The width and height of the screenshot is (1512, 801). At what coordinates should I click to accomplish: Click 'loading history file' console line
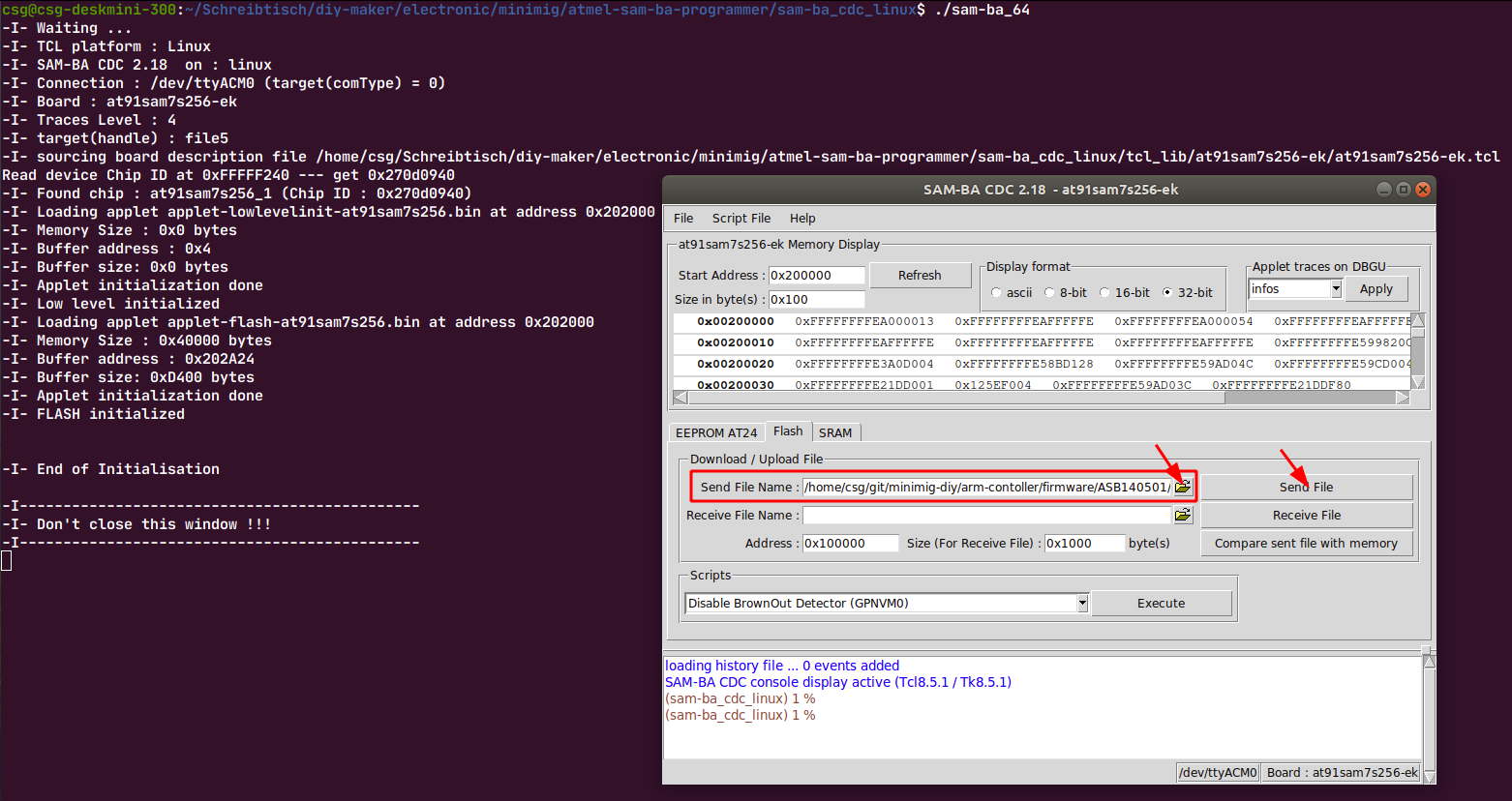782,666
